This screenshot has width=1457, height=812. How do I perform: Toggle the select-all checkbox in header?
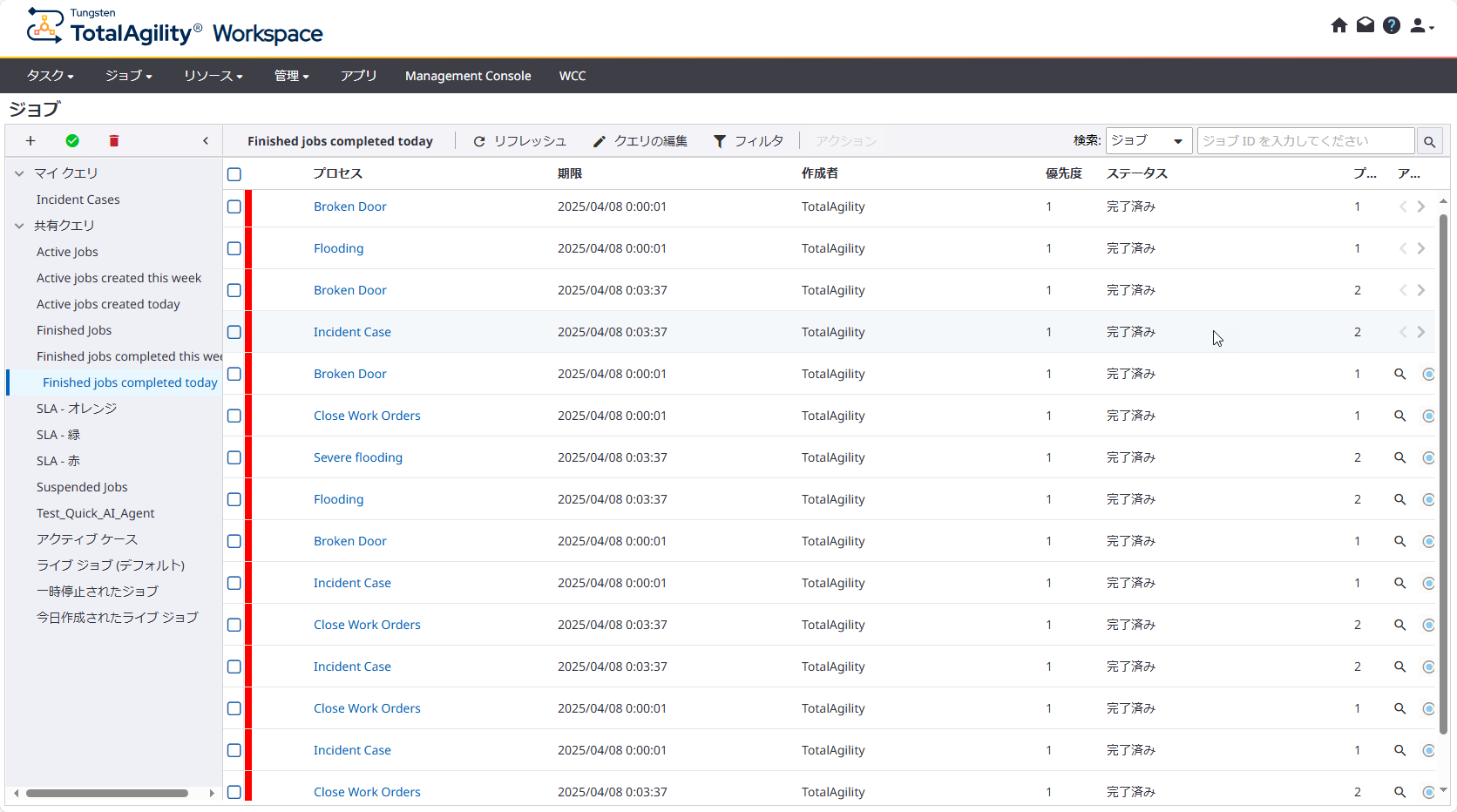234,174
